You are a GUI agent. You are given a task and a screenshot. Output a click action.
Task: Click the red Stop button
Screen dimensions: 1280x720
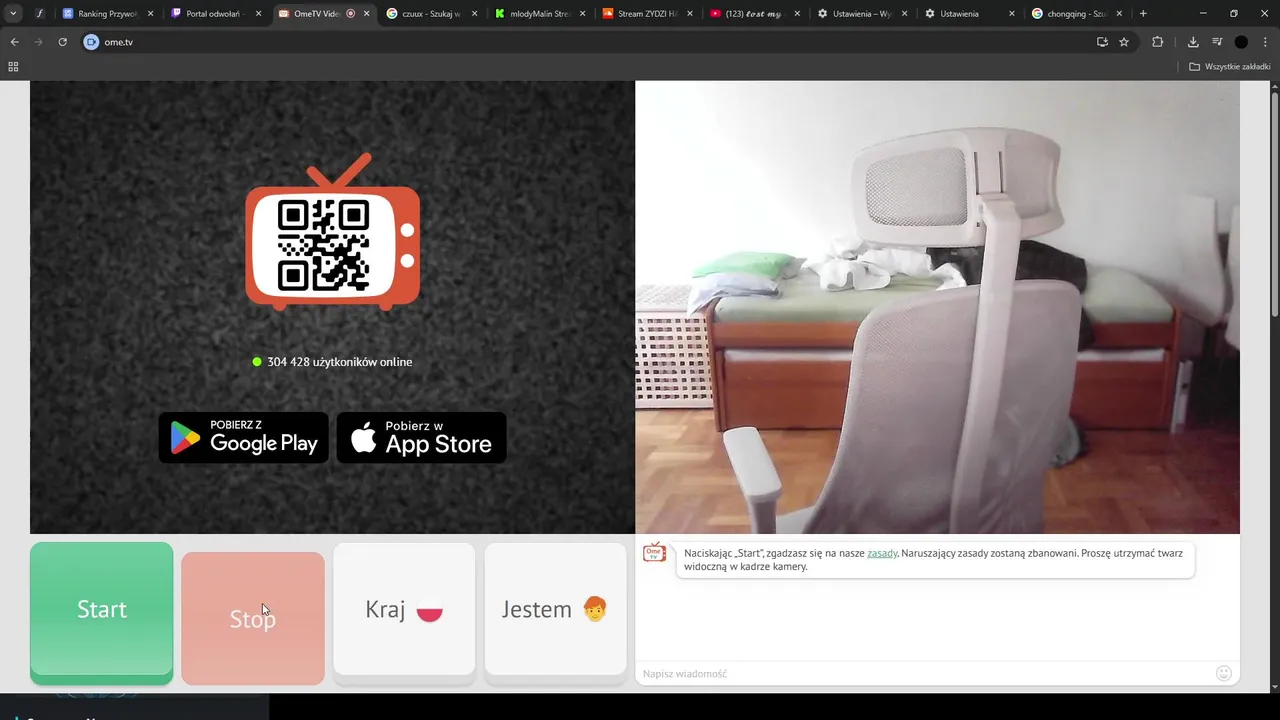(253, 618)
